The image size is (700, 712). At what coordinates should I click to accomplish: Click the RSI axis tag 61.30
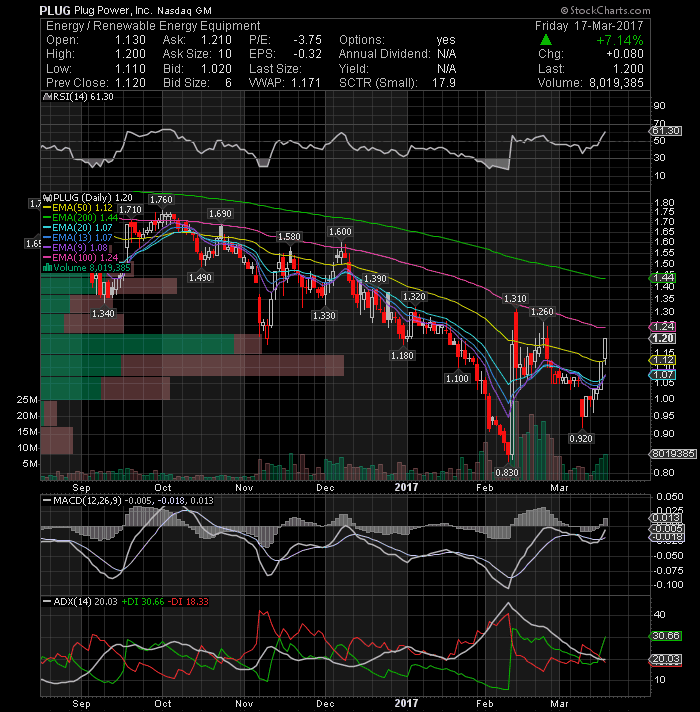click(x=665, y=131)
